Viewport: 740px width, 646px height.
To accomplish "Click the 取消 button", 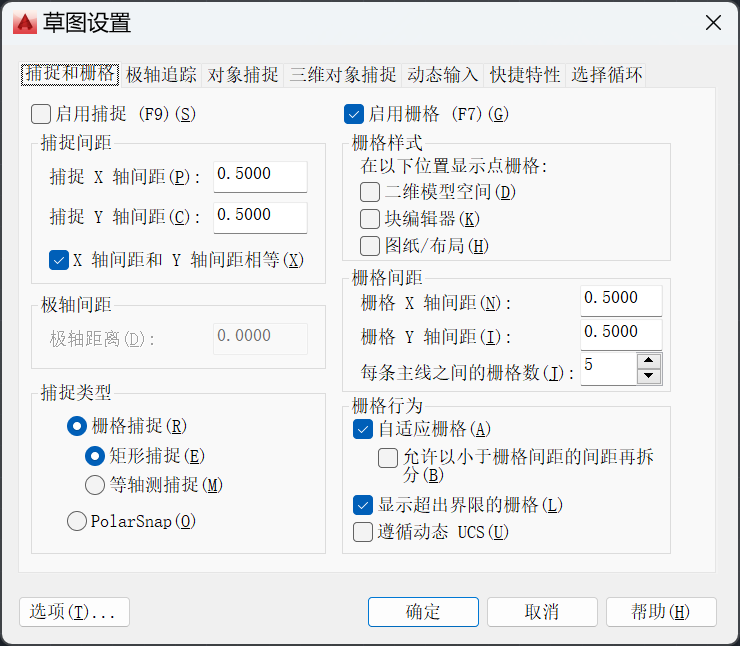I will (x=542, y=612).
